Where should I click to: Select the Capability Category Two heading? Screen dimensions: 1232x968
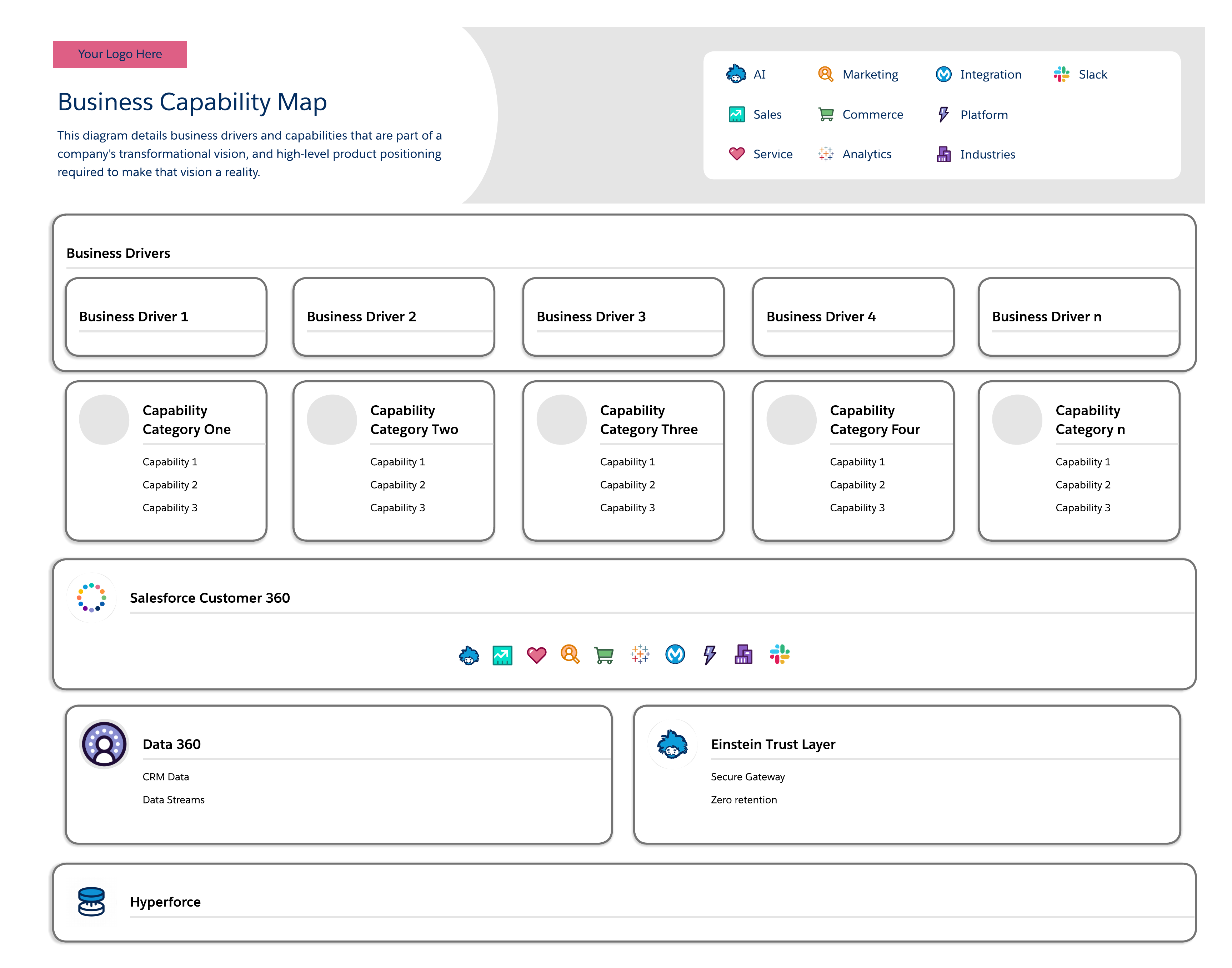click(414, 420)
